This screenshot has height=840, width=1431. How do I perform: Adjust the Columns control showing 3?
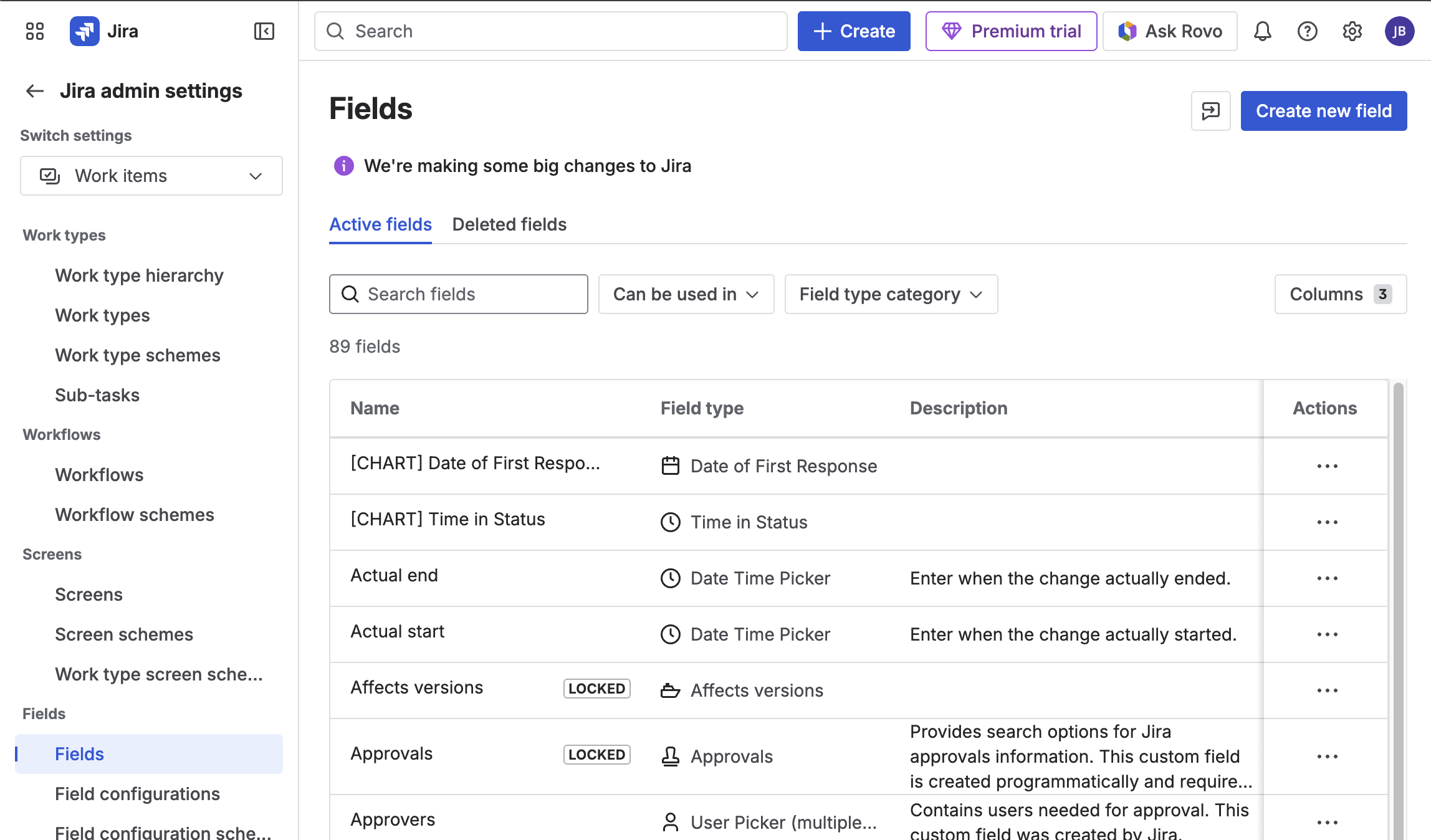click(x=1340, y=294)
